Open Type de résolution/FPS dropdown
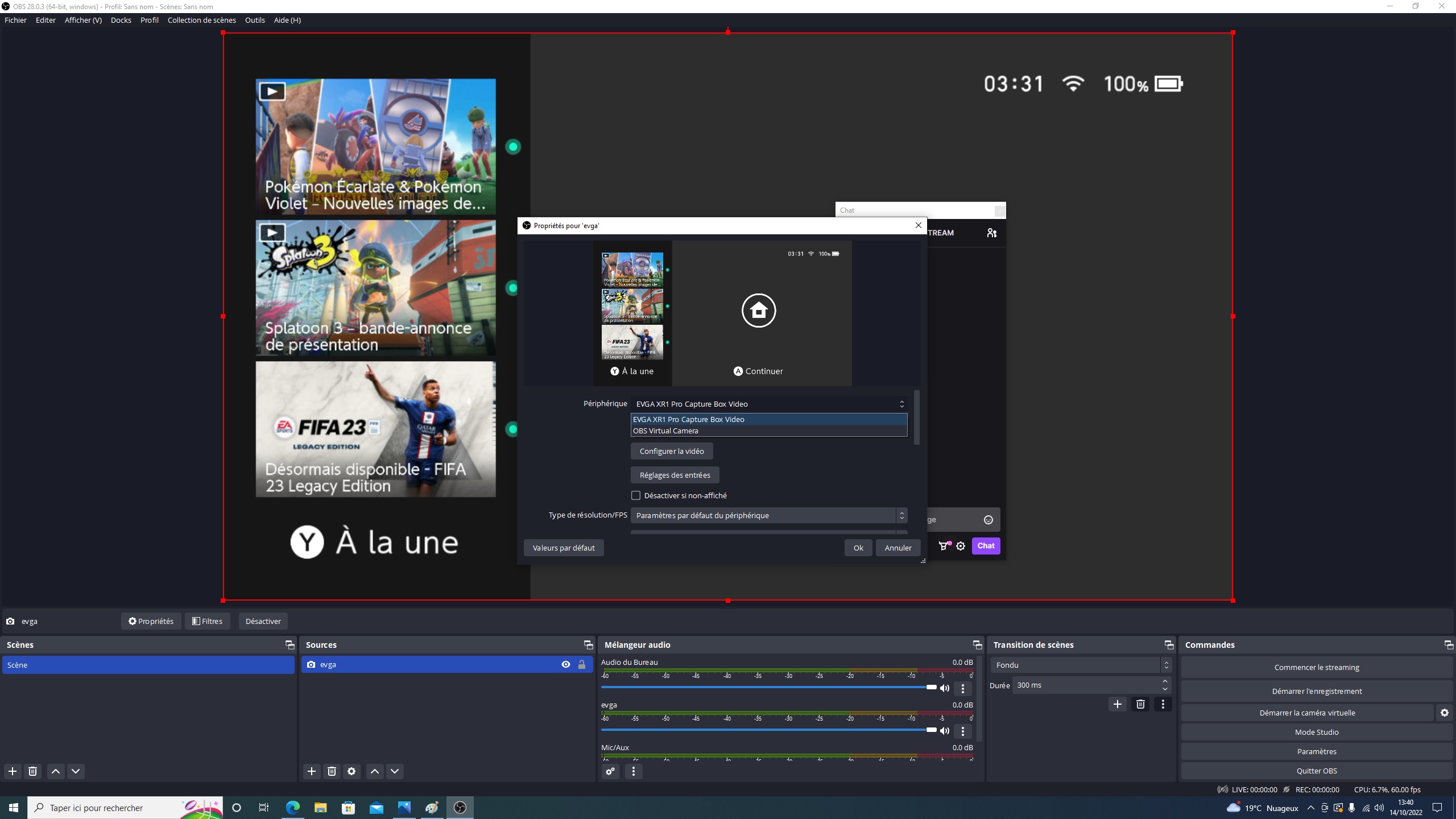1456x819 pixels. tap(769, 515)
